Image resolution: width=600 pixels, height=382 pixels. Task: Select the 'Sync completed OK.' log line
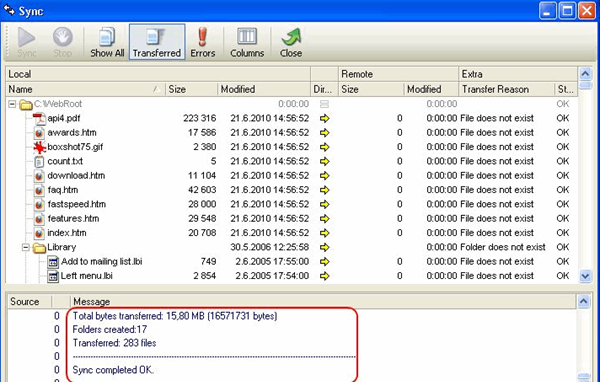click(x=113, y=370)
